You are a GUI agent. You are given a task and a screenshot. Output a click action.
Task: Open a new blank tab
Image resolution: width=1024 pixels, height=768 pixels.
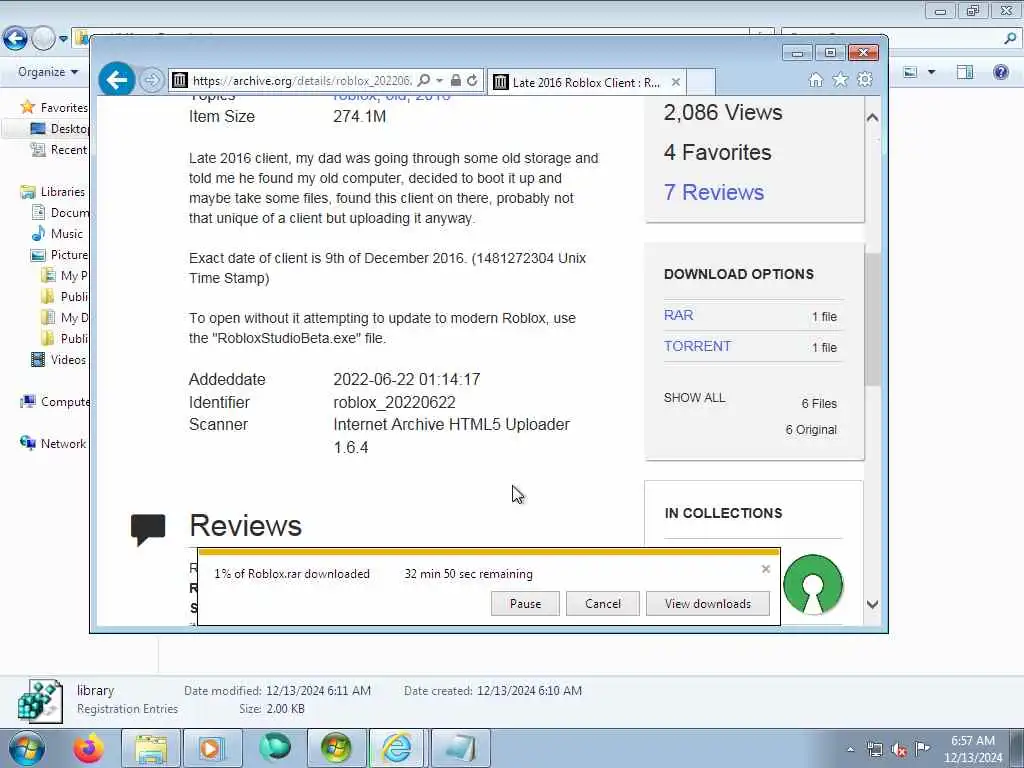pos(701,82)
